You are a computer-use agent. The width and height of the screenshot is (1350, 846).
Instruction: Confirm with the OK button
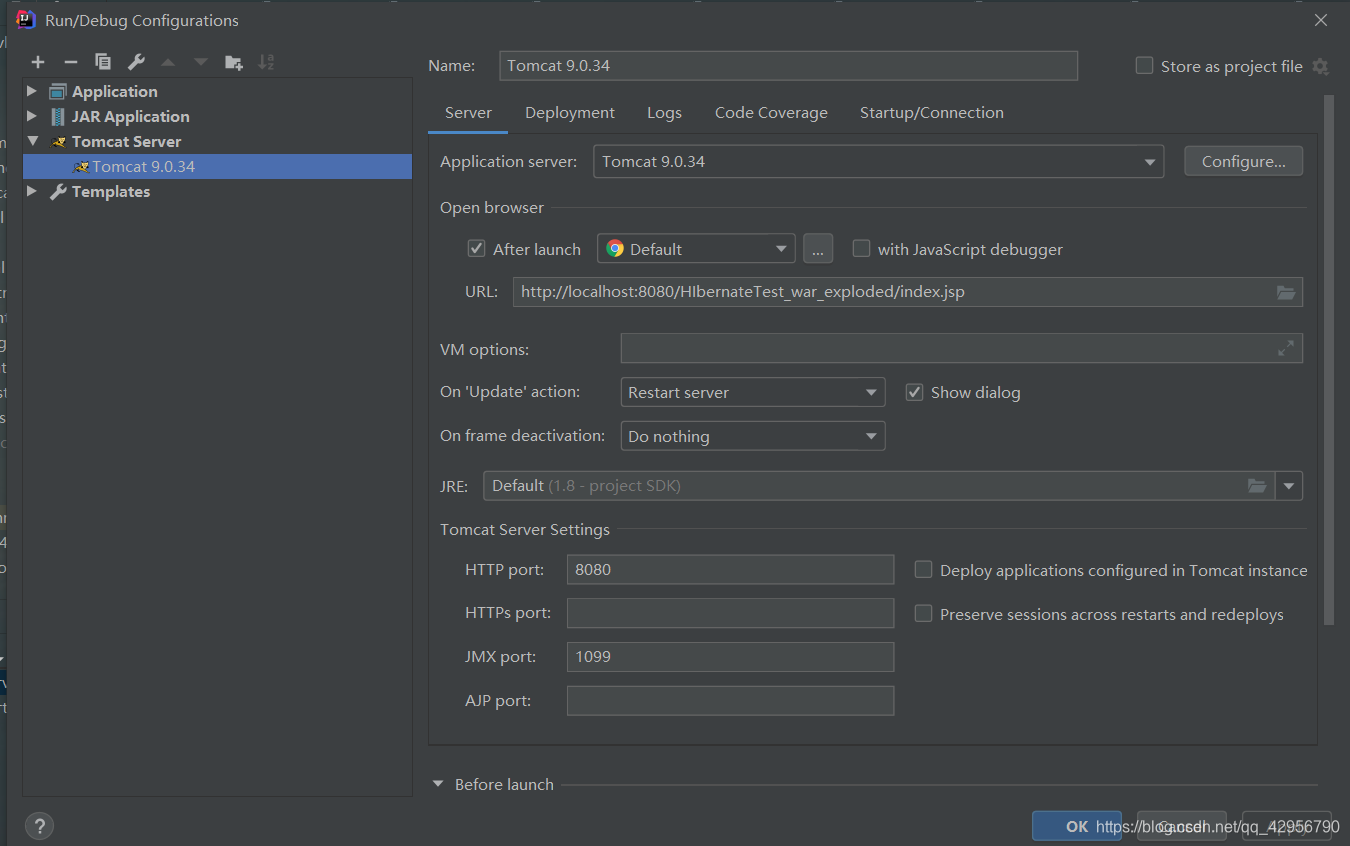(1077, 826)
